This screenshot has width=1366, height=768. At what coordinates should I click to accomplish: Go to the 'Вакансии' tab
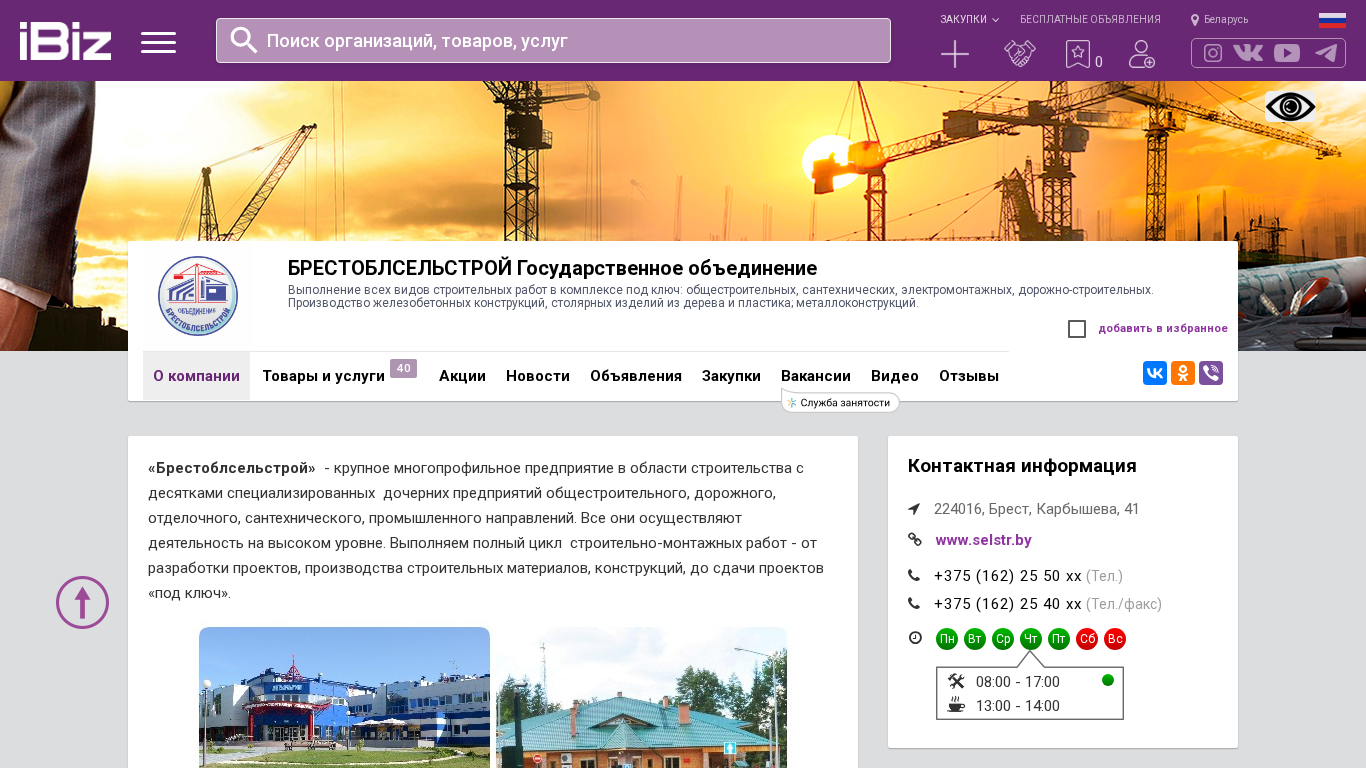pyautogui.click(x=816, y=376)
